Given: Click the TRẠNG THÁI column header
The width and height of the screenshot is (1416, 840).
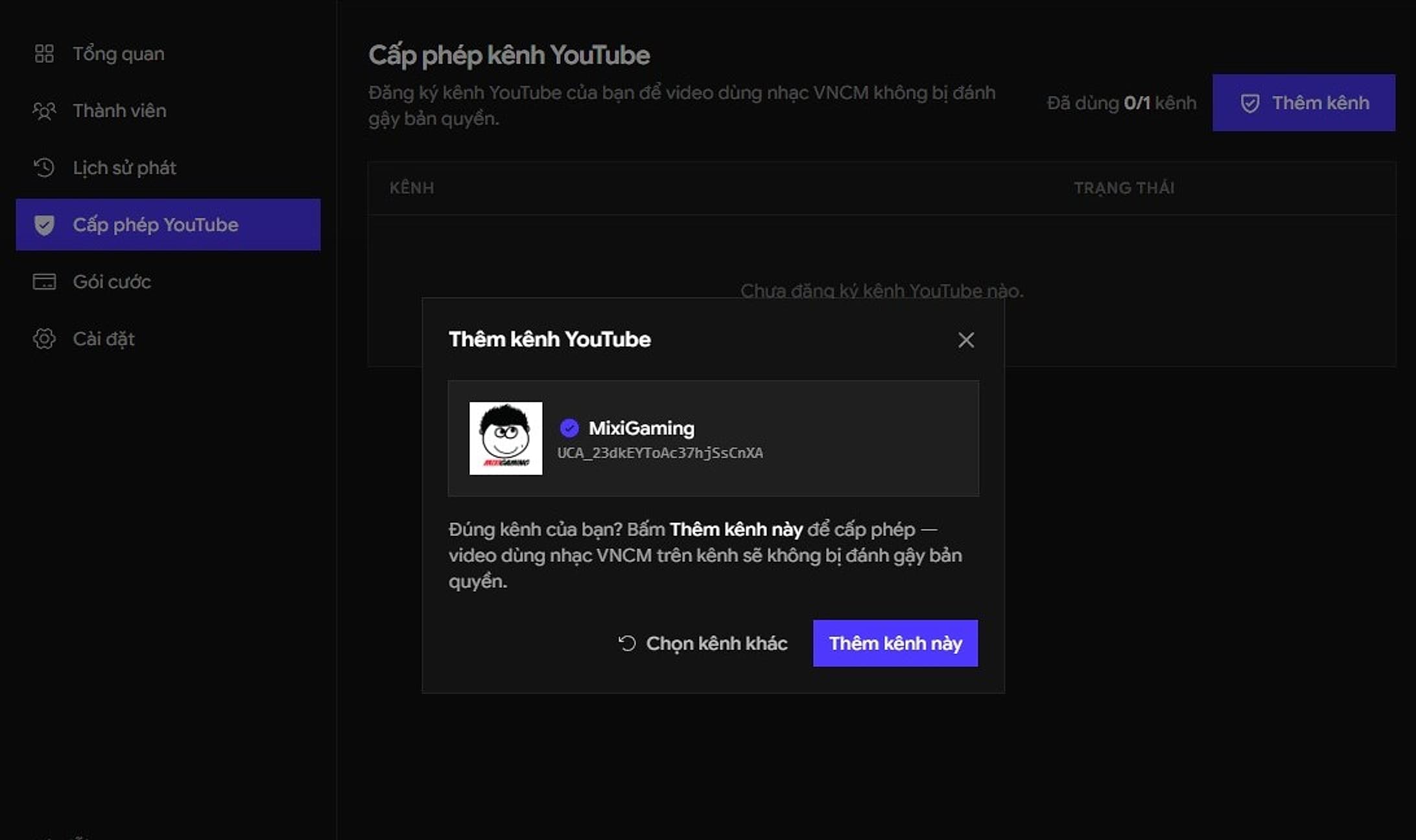Looking at the screenshot, I should [x=1124, y=188].
